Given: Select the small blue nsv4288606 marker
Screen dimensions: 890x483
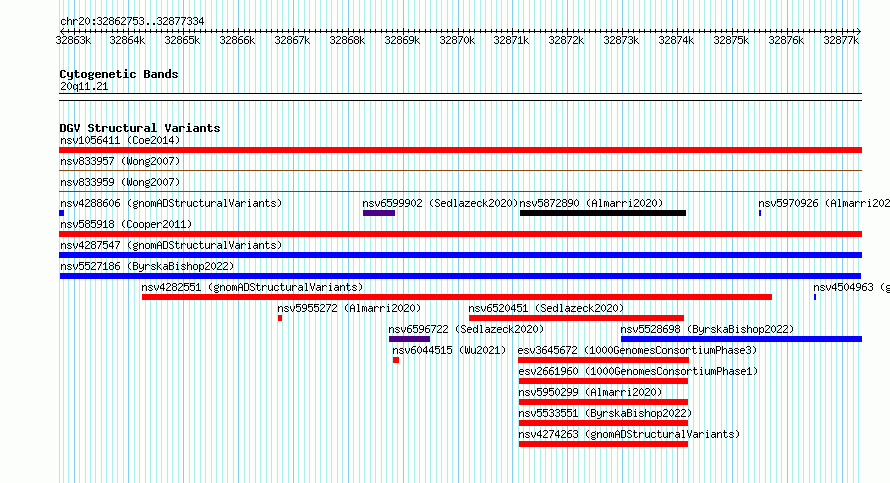Looking at the screenshot, I should pos(61,213).
